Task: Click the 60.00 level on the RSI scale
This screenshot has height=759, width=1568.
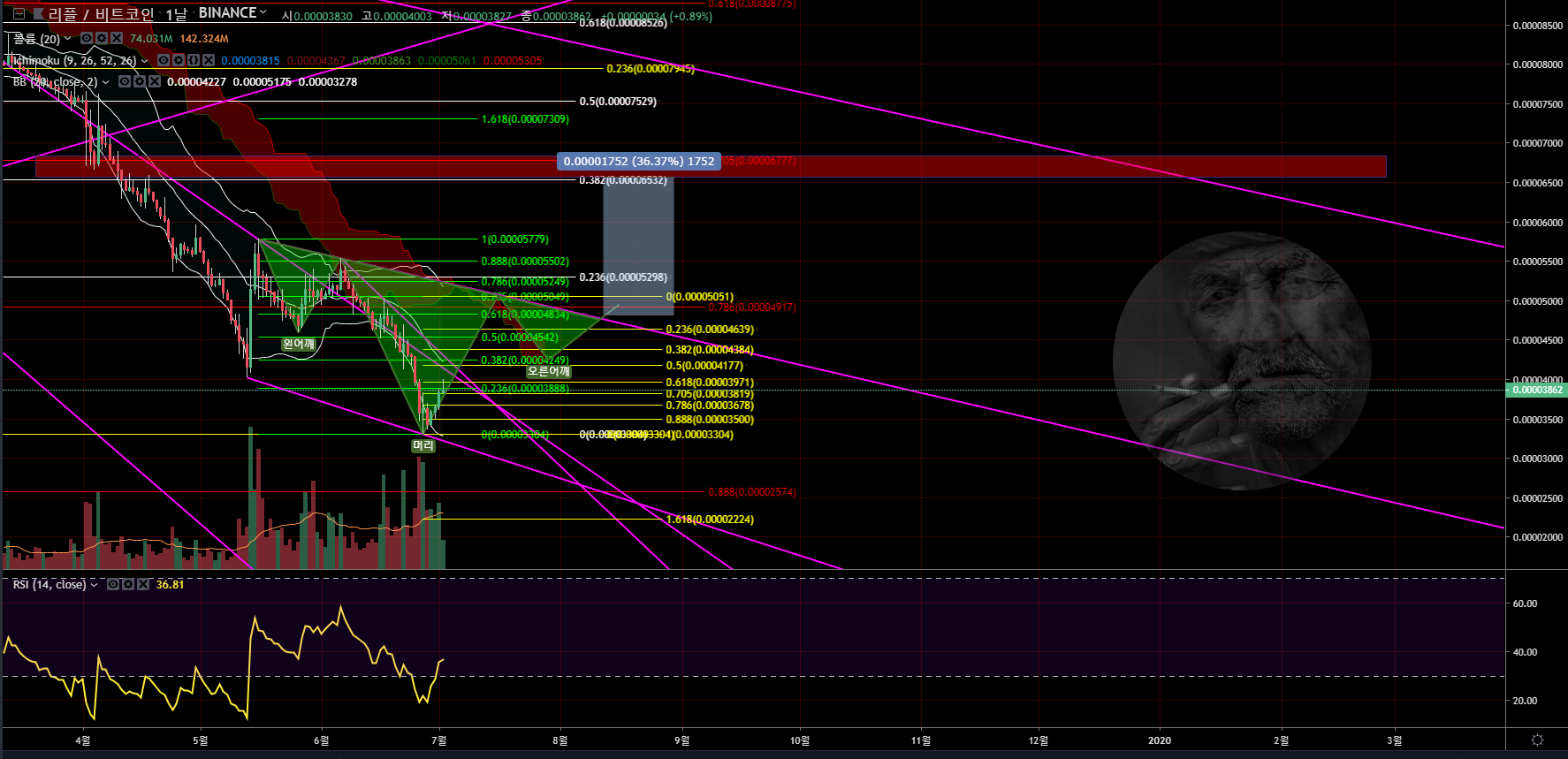Action: (1526, 604)
